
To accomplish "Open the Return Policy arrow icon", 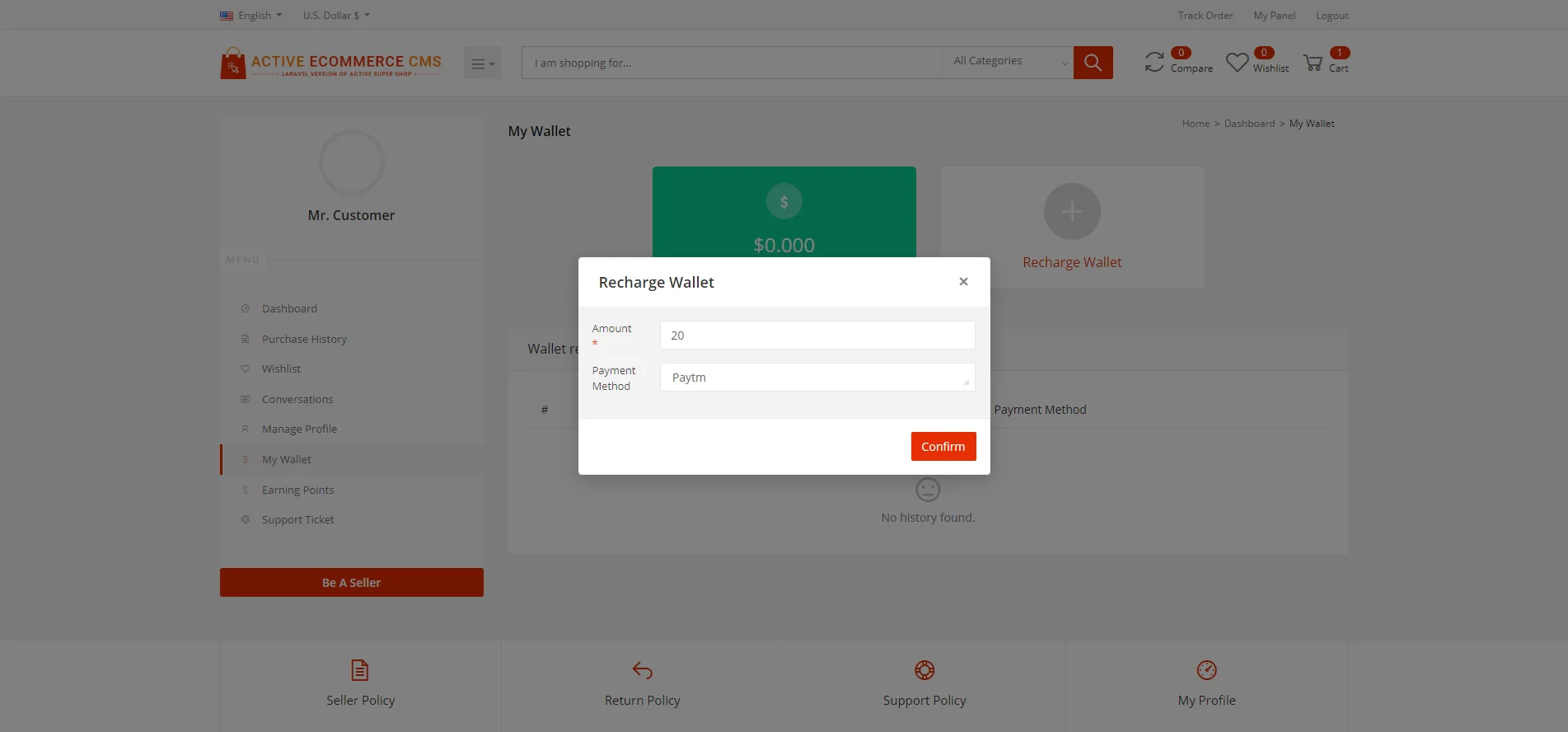I will [642, 670].
